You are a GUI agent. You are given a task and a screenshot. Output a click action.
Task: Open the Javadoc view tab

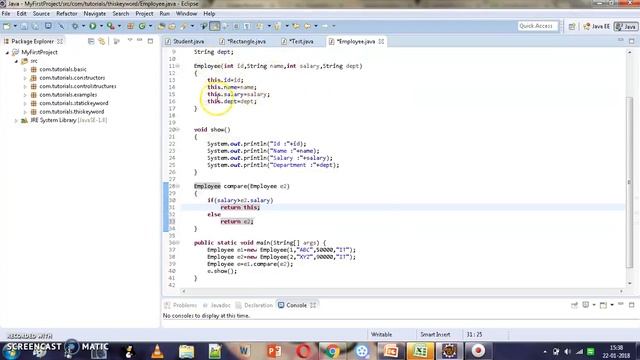pos(217,305)
